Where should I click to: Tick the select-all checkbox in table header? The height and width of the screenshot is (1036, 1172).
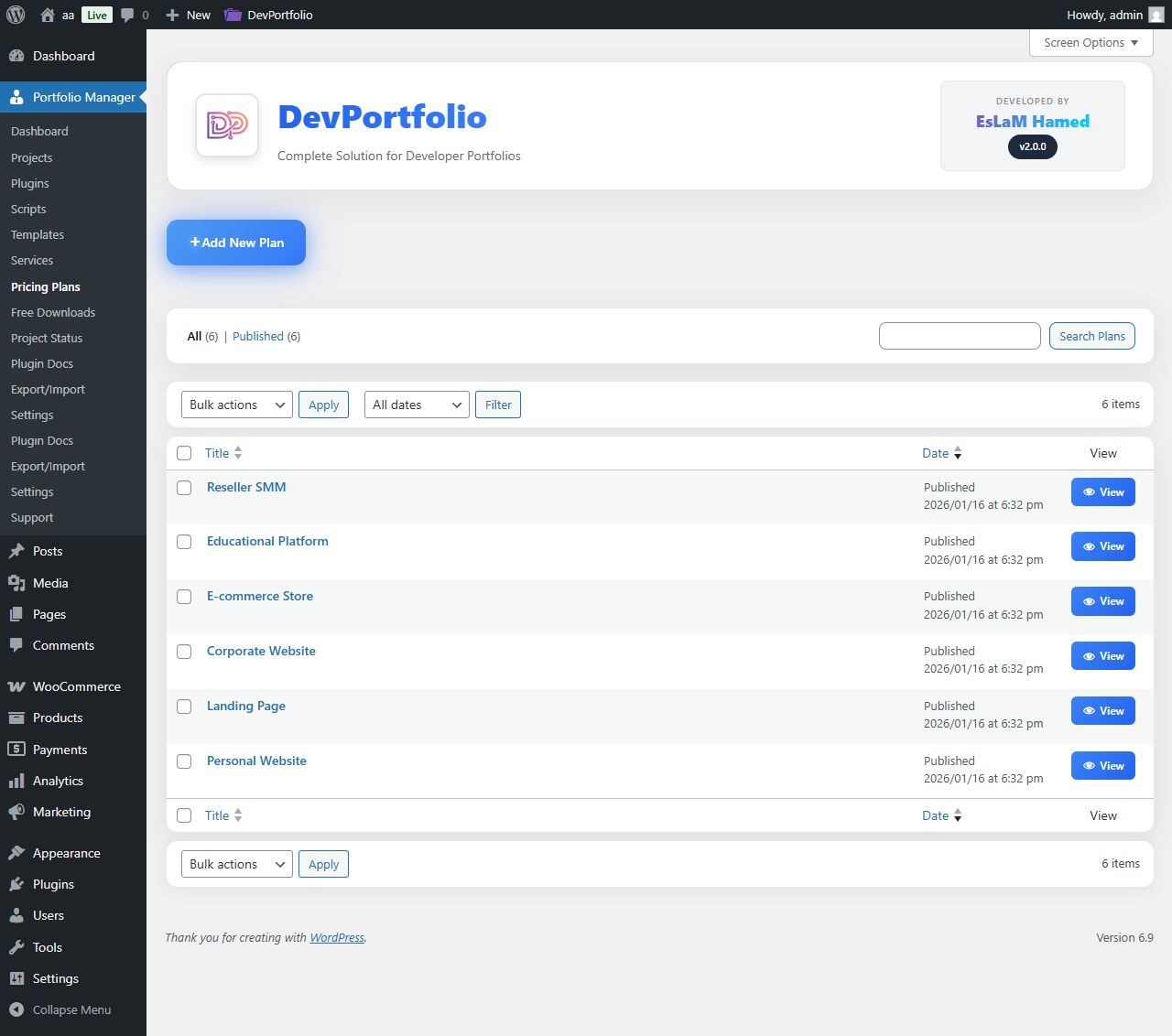(x=184, y=453)
